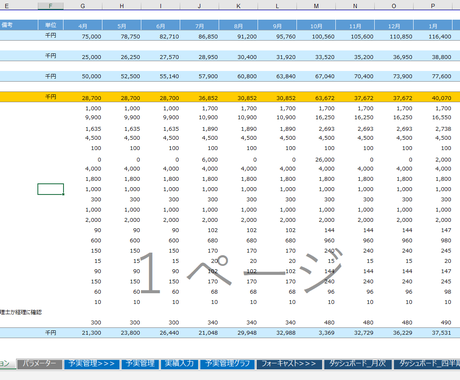Switch to the 実績入力 sheet tab
This screenshot has height=380, width=460.
[179, 364]
